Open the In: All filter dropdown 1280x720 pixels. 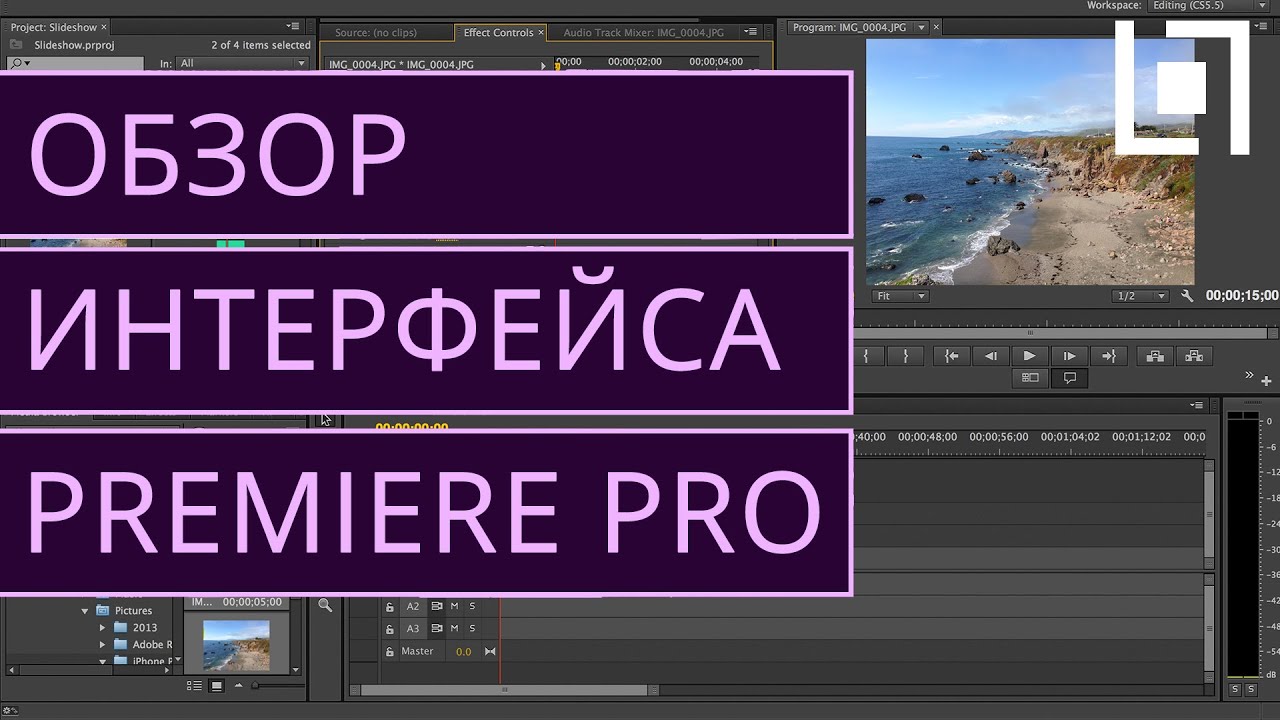(x=243, y=63)
